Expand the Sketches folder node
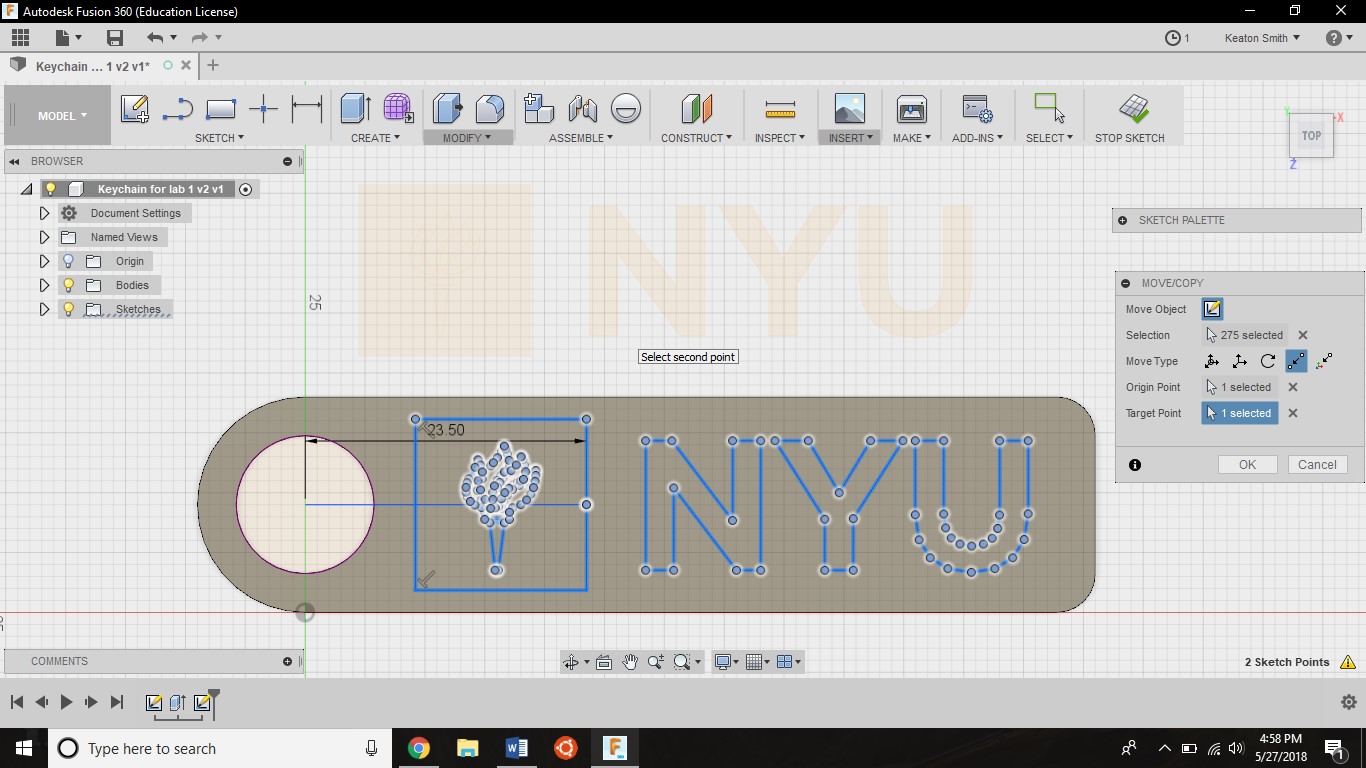 tap(44, 309)
